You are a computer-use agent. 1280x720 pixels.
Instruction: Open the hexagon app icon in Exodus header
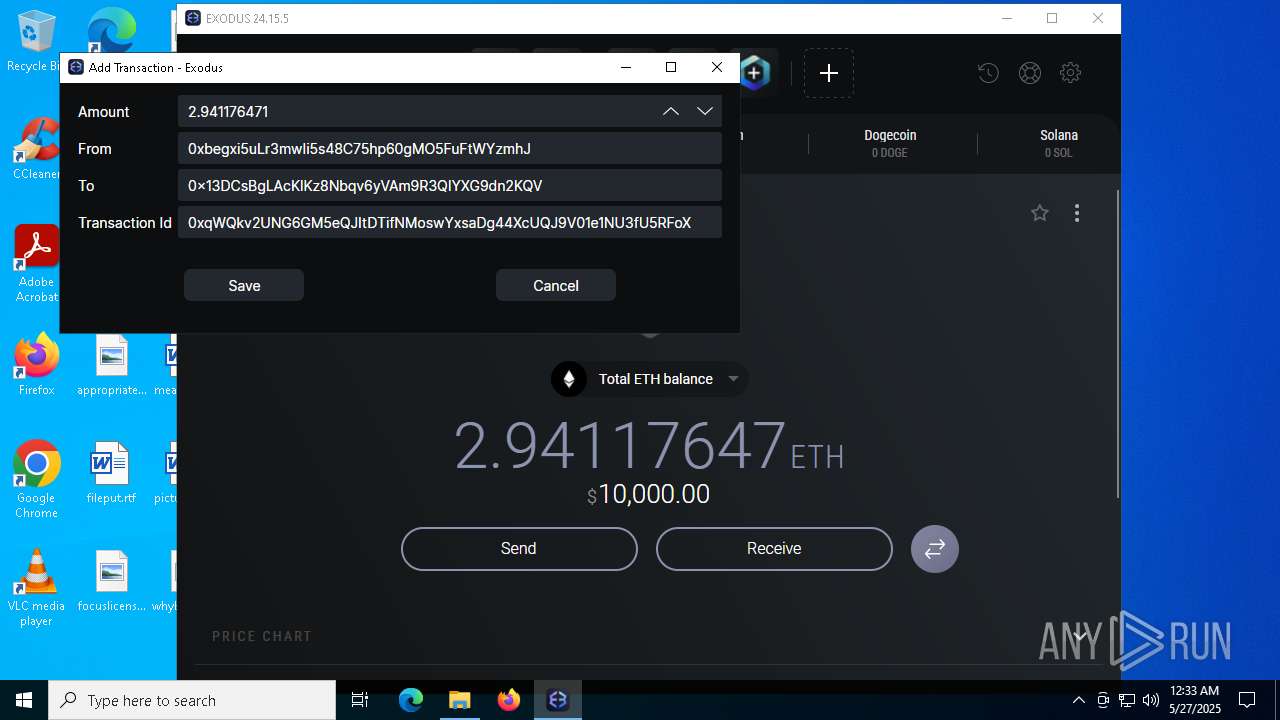[x=755, y=73]
